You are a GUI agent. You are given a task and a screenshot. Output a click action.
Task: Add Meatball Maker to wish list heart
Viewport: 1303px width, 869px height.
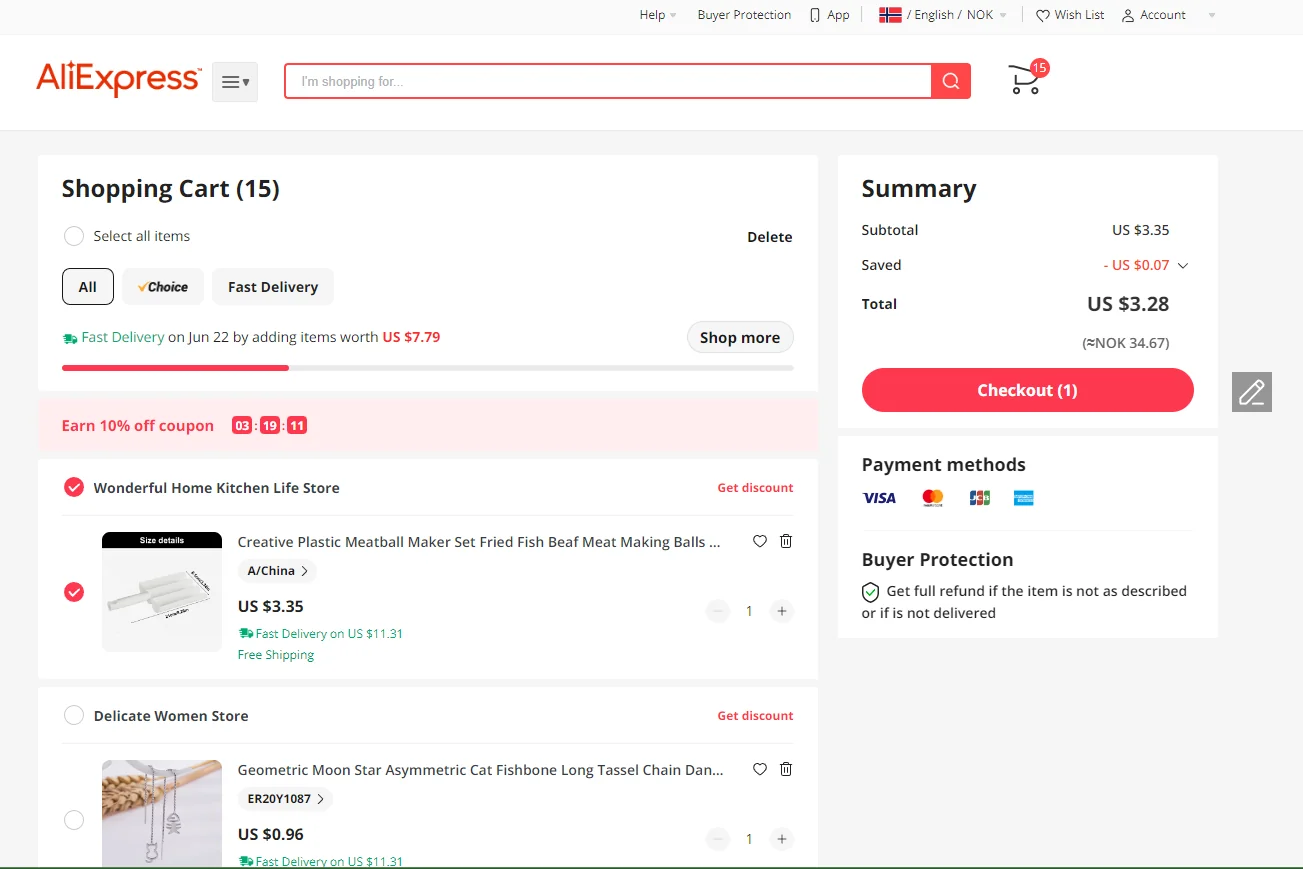tap(760, 541)
